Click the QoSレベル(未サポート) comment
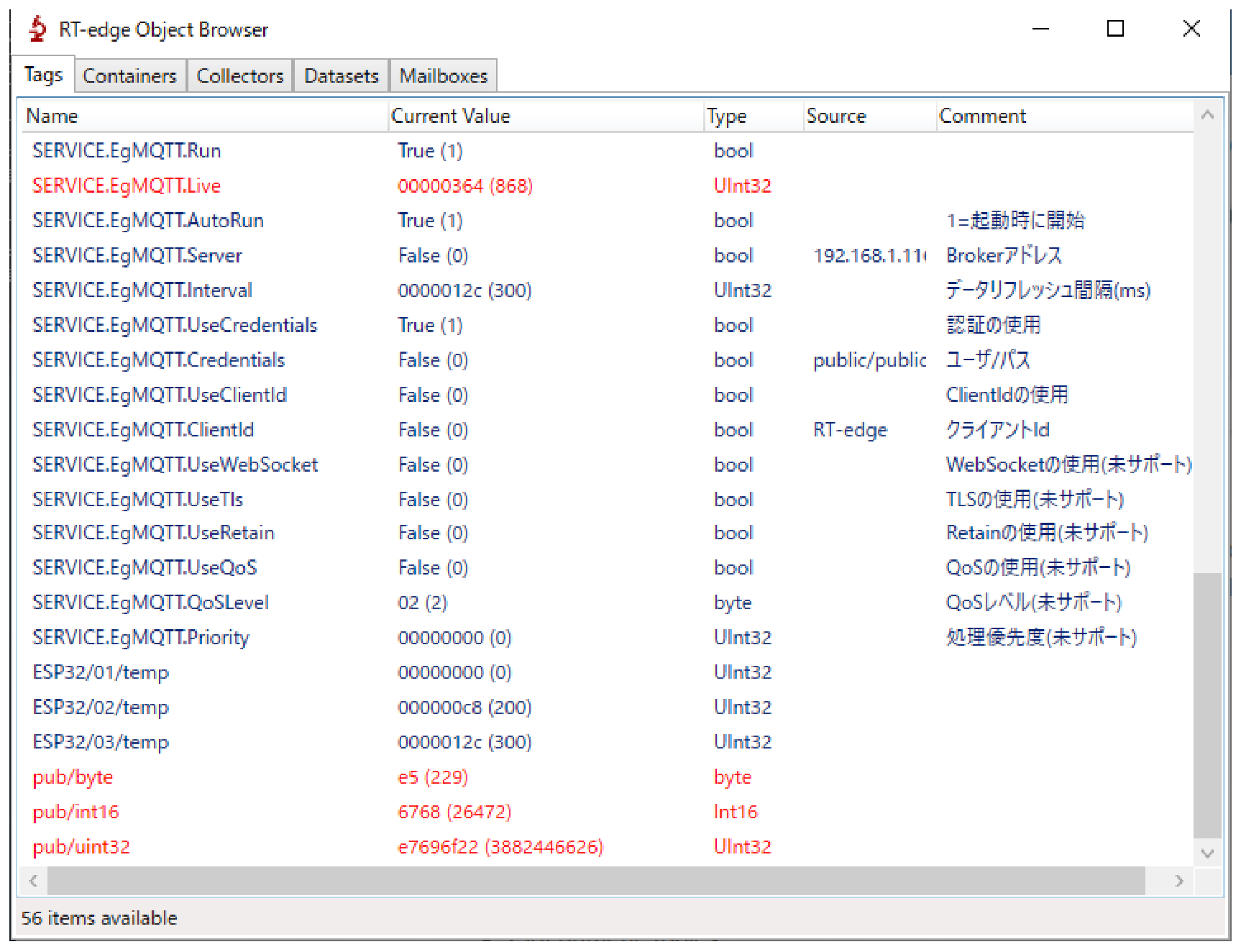 1034,602
